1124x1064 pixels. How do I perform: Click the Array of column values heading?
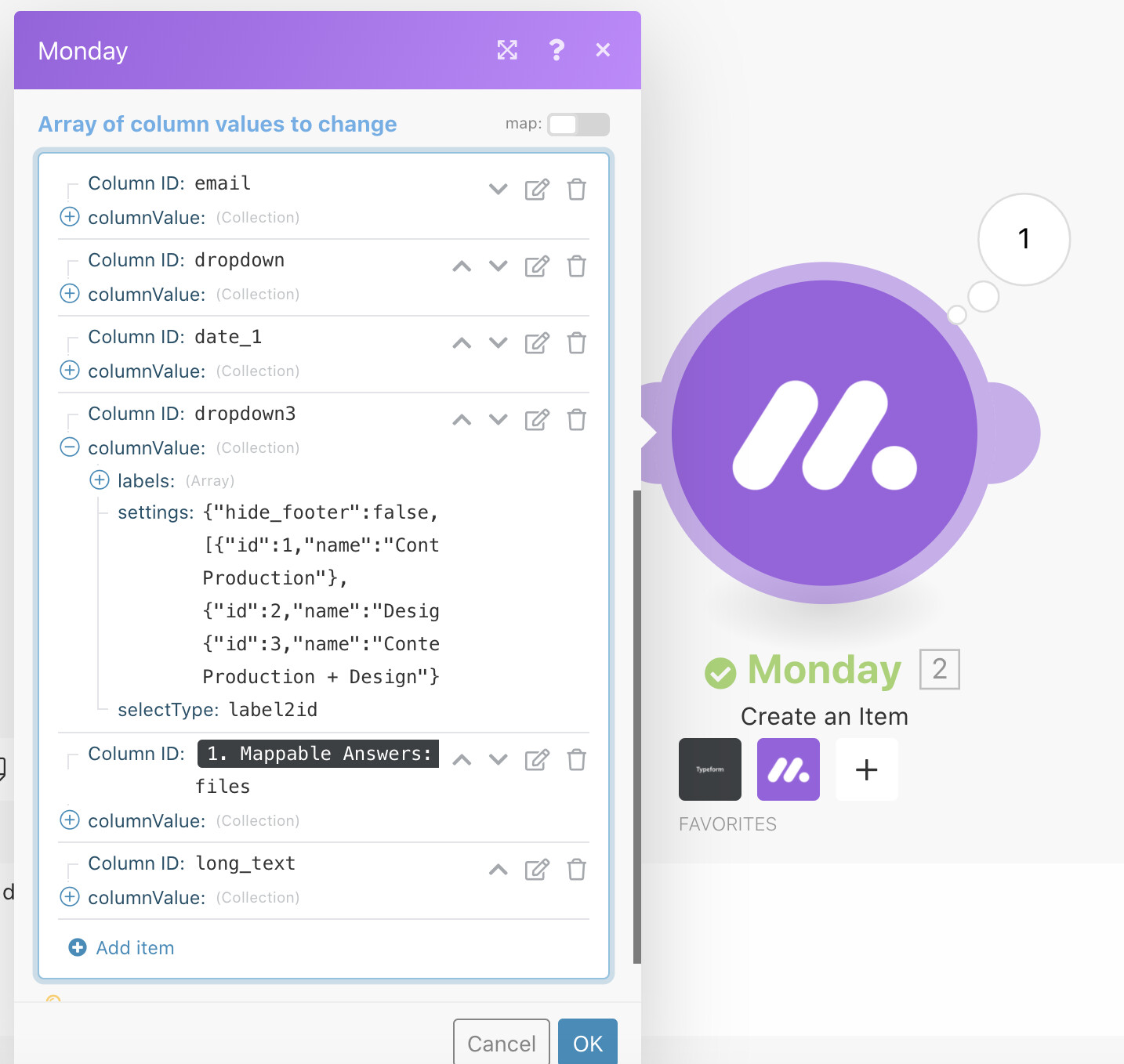pyautogui.click(x=217, y=124)
